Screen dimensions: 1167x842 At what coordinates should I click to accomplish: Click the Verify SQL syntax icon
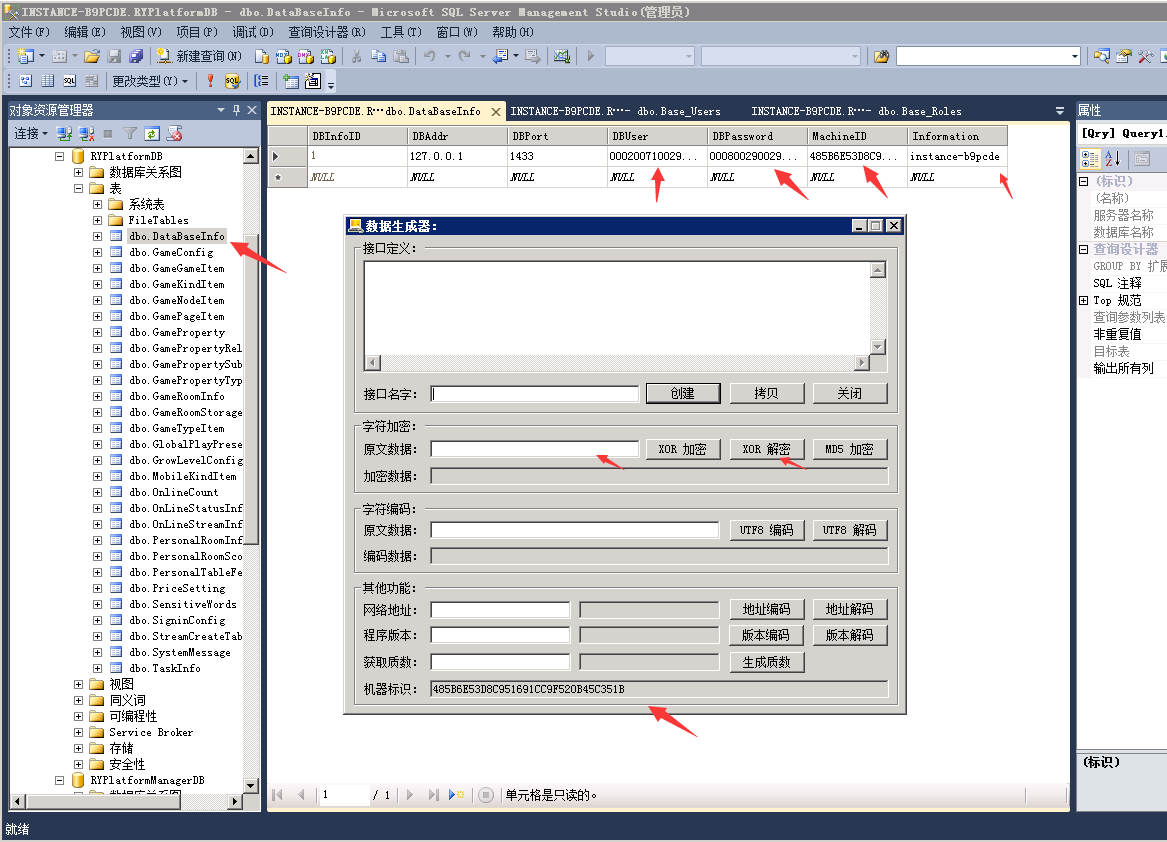click(232, 80)
